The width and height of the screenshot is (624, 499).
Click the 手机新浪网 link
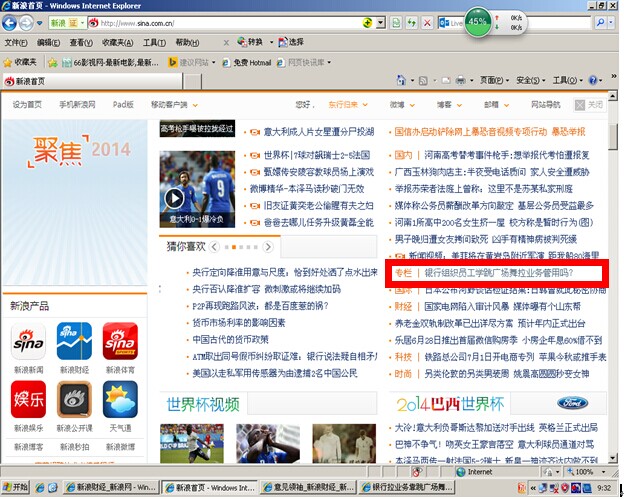(77, 105)
